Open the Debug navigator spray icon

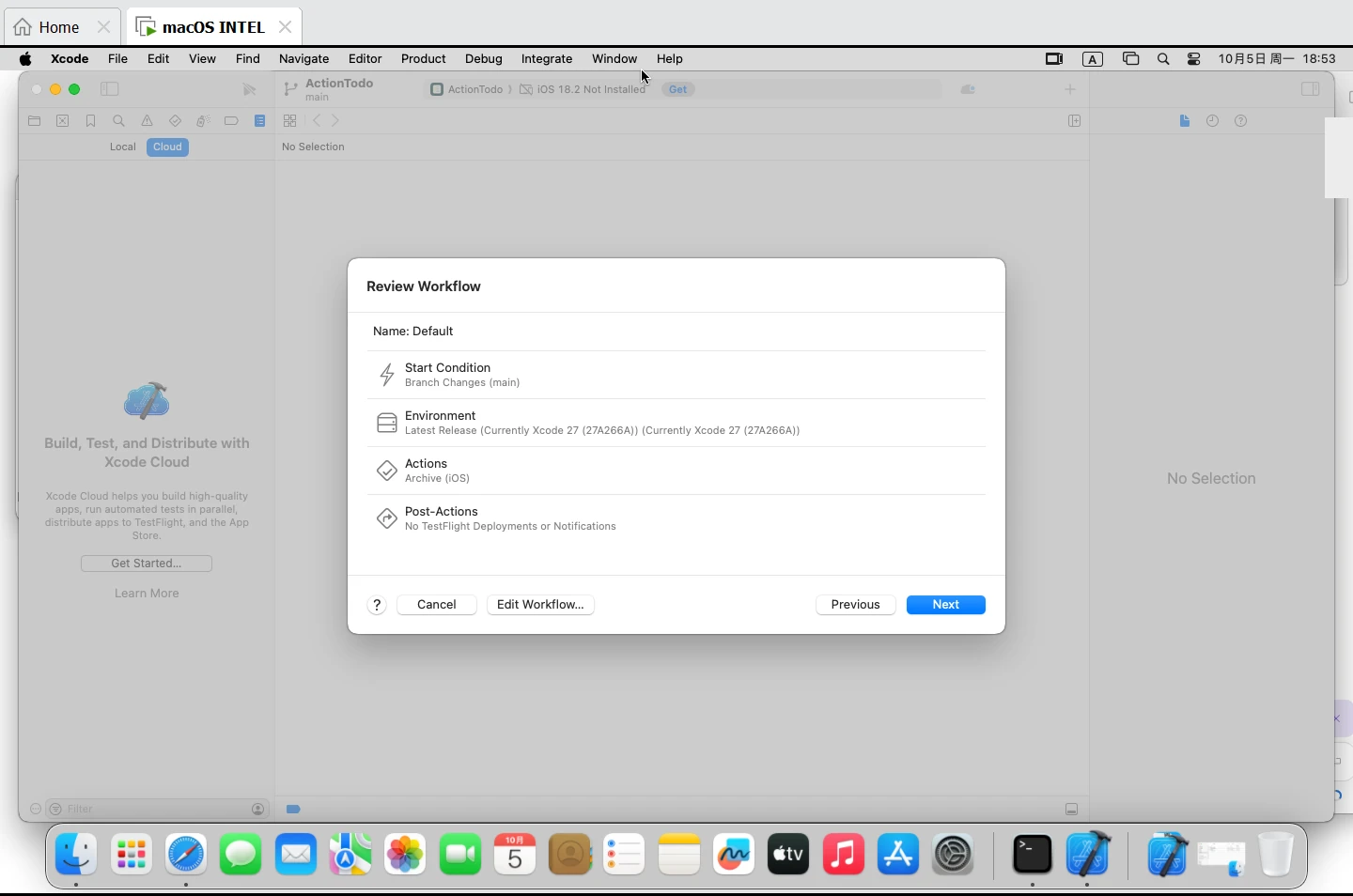(203, 121)
